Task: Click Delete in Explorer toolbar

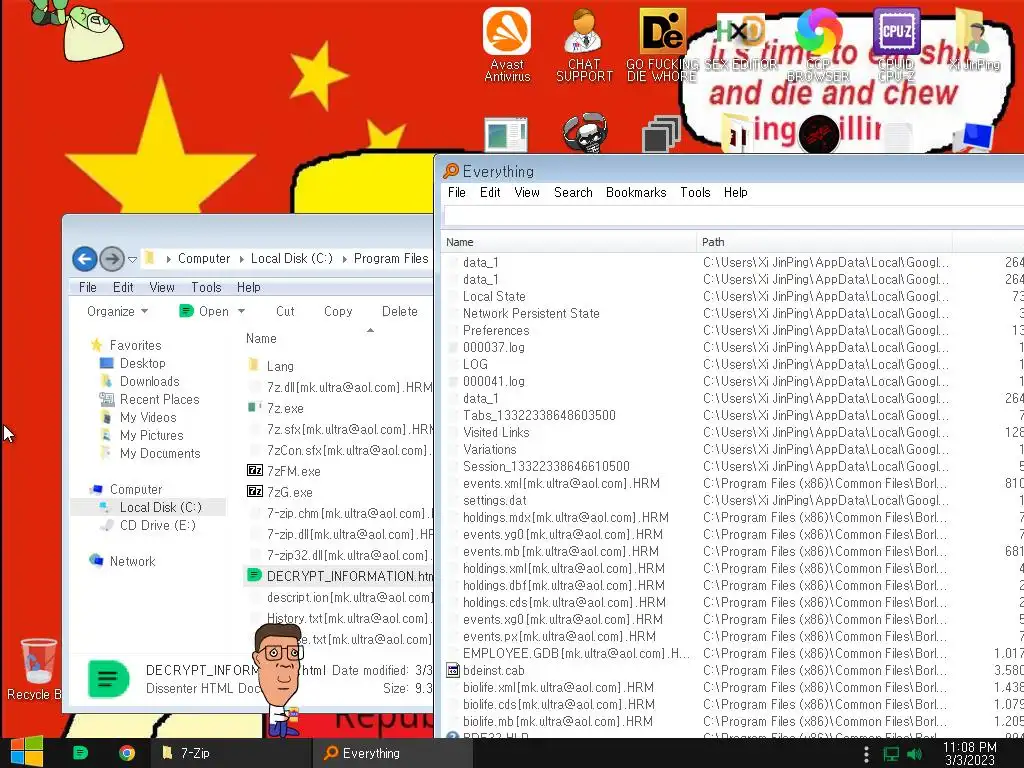Action: pyautogui.click(x=400, y=312)
